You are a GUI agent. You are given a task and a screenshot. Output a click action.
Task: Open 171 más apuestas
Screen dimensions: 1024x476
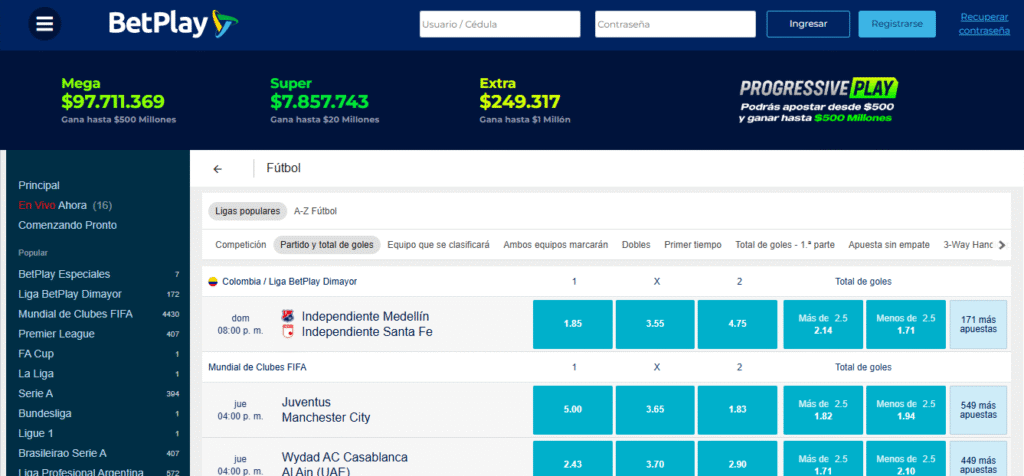[978, 324]
